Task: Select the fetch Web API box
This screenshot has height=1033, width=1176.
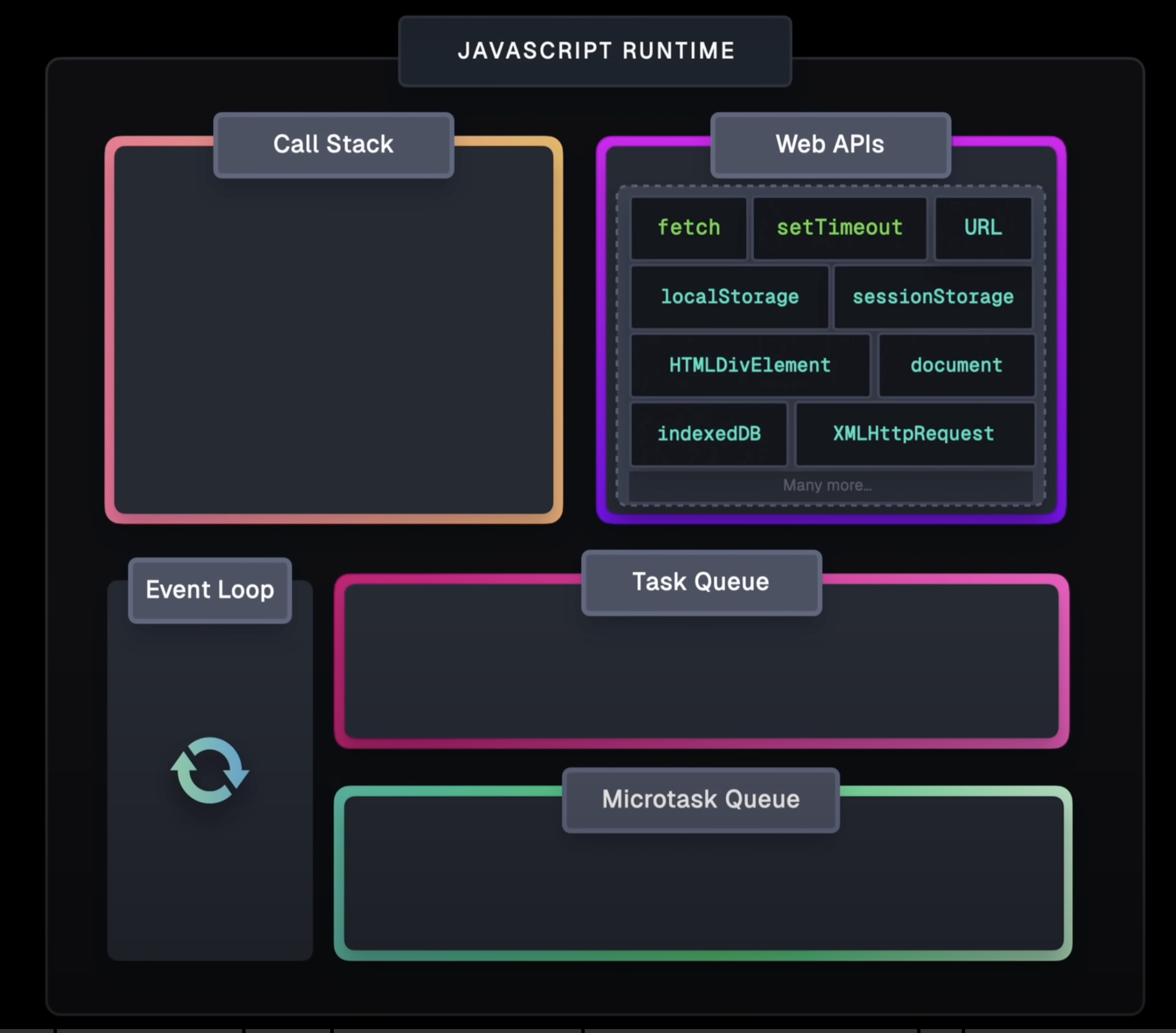Action: 688,228
